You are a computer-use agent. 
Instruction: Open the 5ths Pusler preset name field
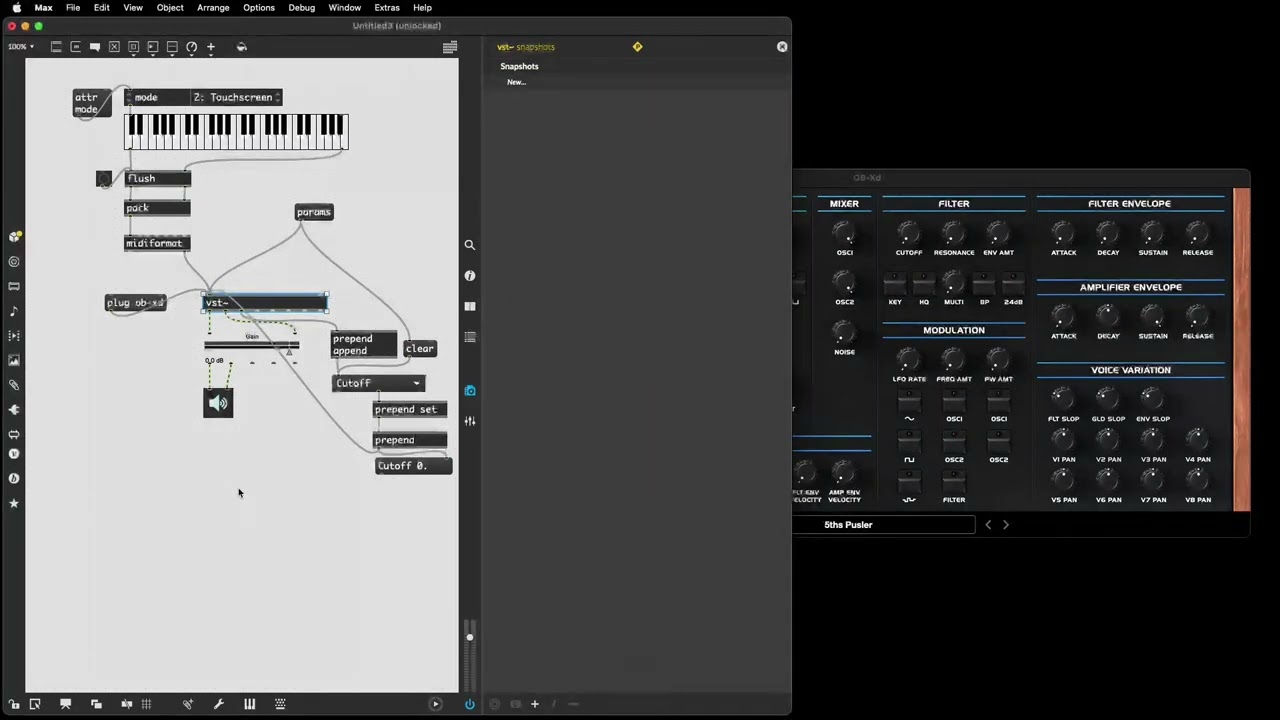[884, 525]
